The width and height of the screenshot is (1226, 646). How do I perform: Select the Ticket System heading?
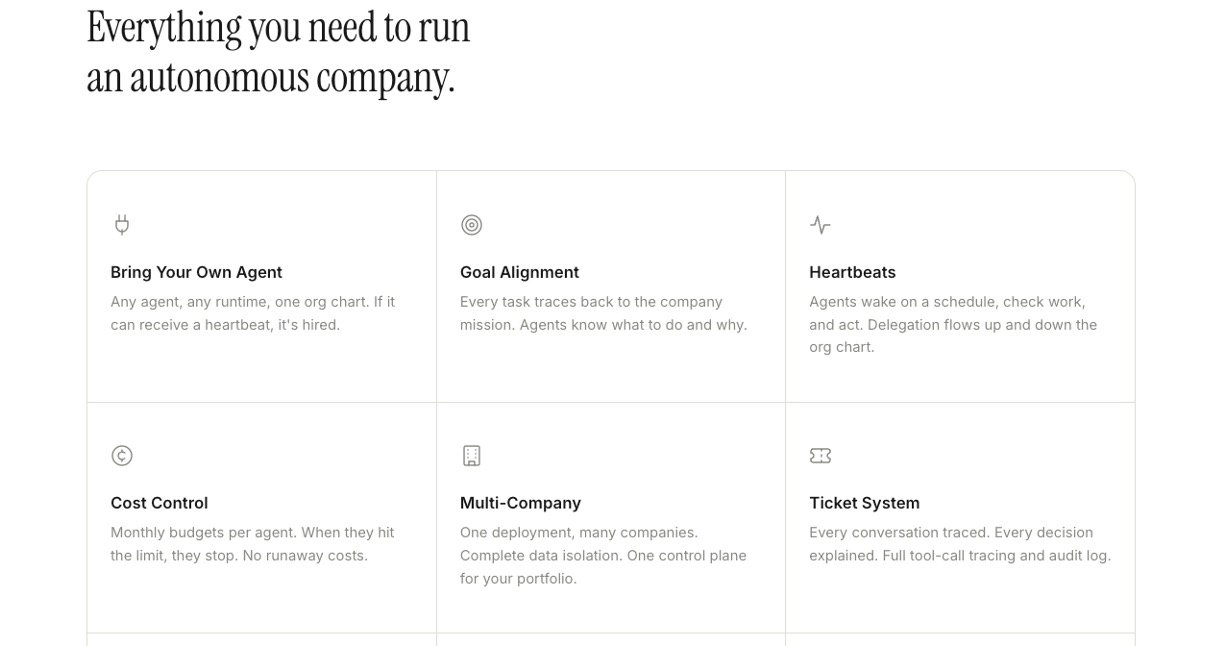865,503
